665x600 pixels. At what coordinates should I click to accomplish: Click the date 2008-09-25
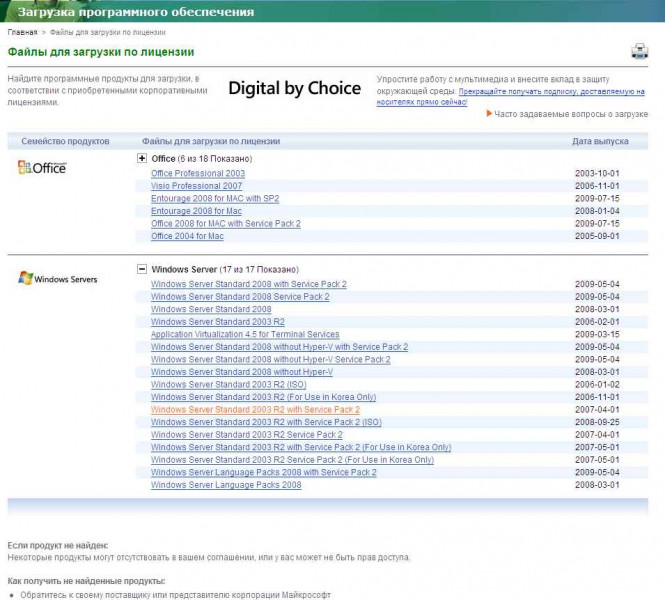click(x=597, y=422)
